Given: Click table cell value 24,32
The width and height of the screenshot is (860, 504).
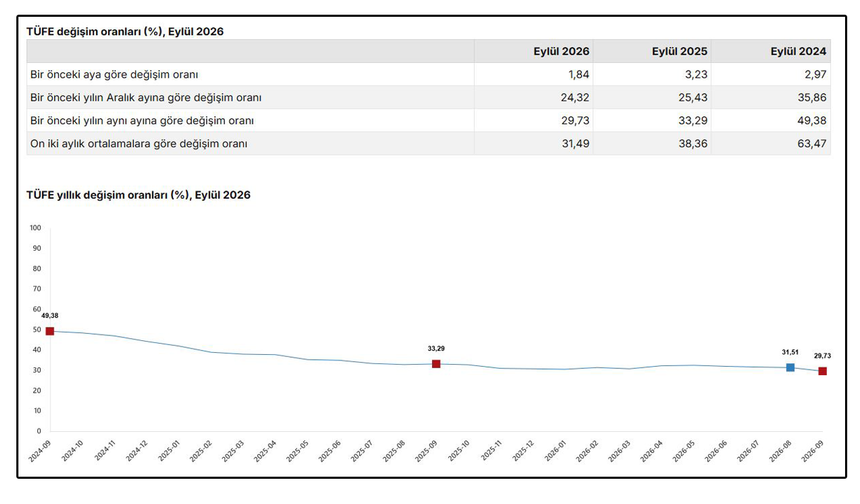Looking at the screenshot, I should click(575, 98).
